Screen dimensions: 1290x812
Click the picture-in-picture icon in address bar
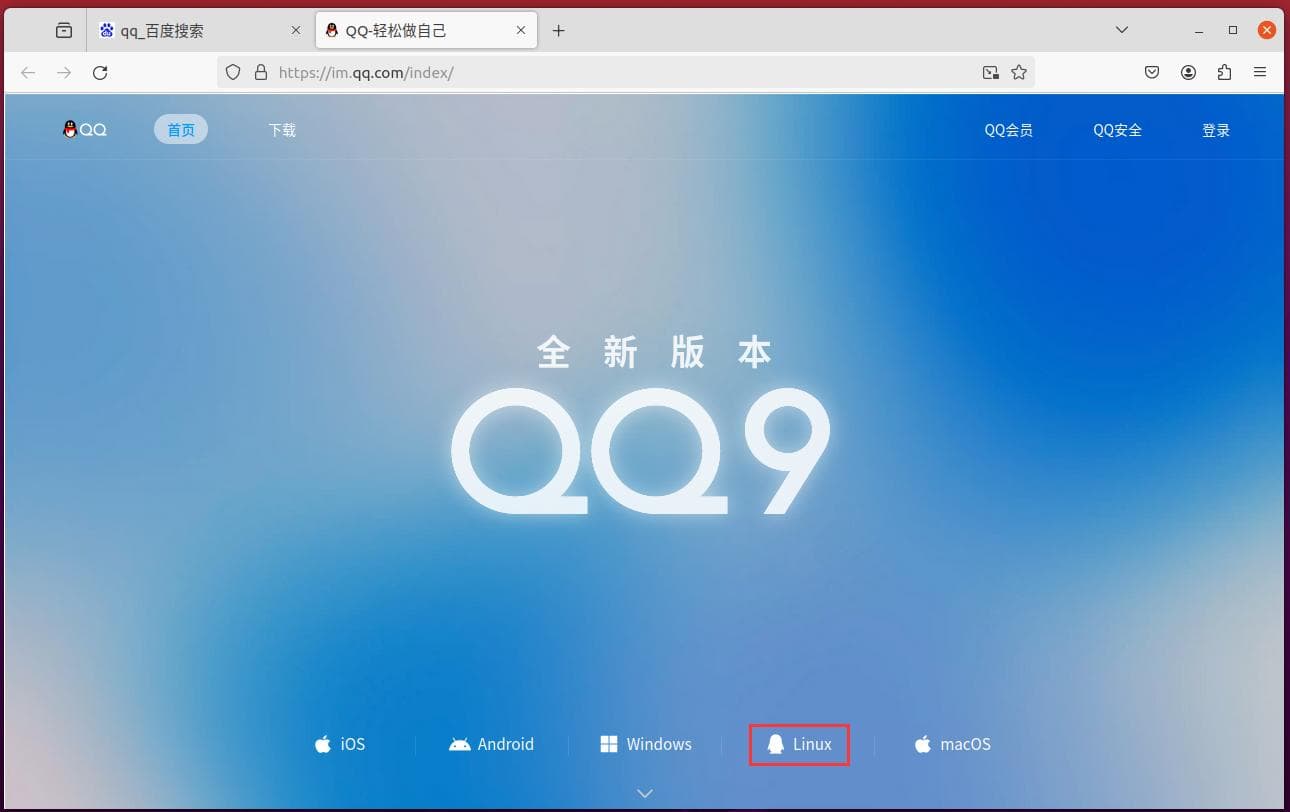(990, 72)
